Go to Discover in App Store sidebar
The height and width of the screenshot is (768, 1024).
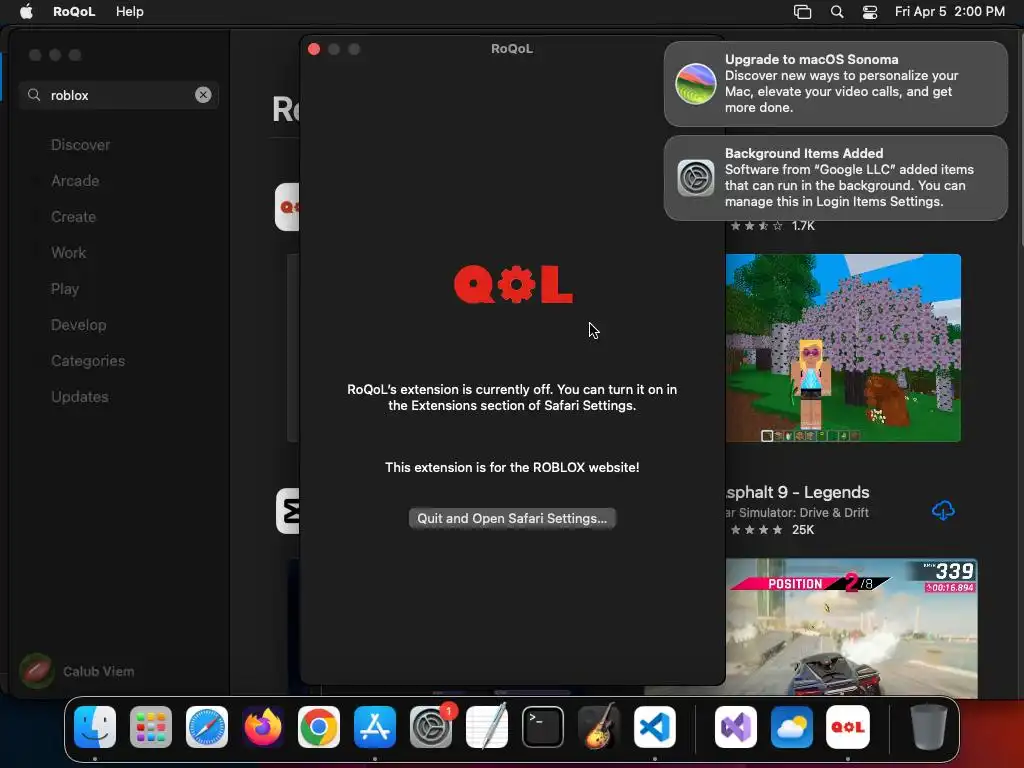point(80,145)
